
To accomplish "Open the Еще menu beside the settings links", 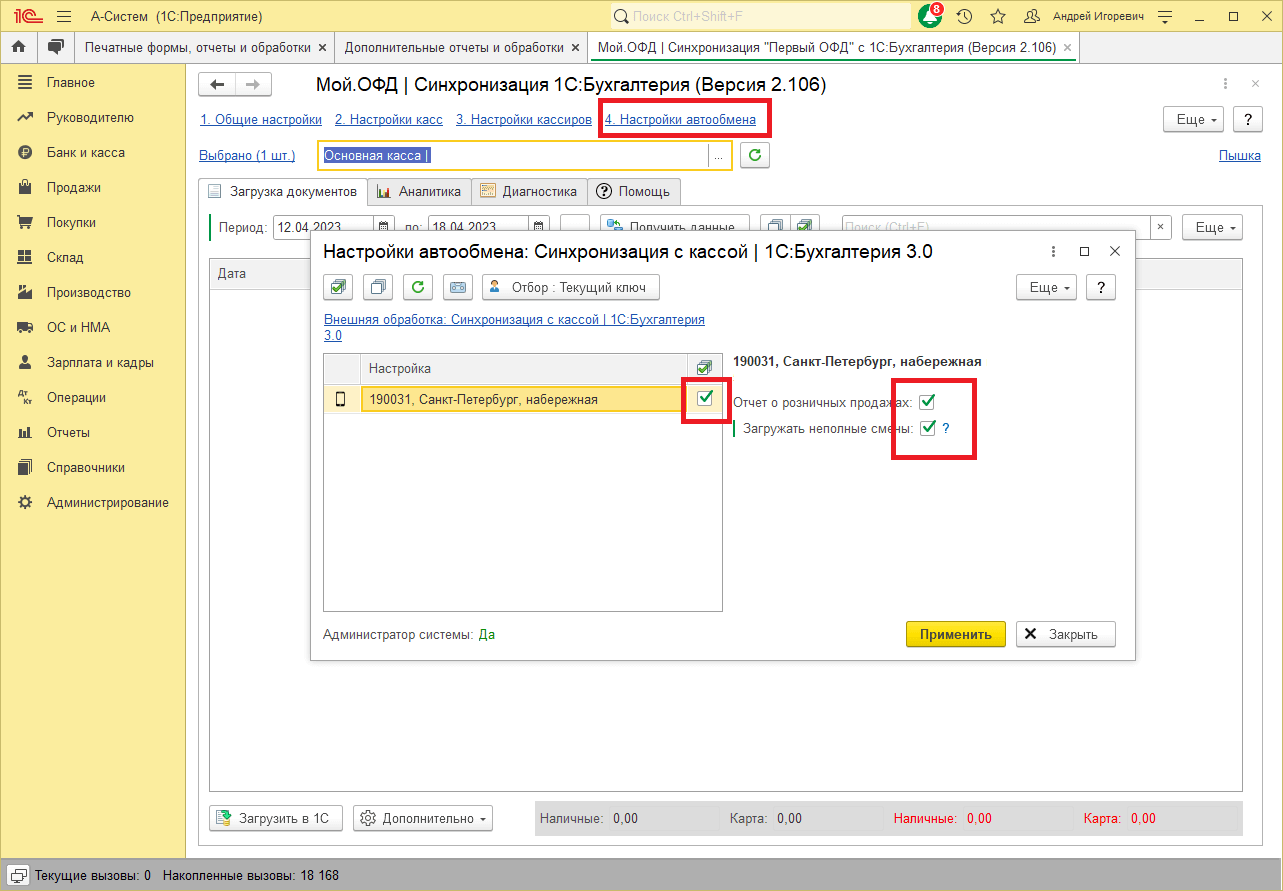I will click(x=1194, y=119).
